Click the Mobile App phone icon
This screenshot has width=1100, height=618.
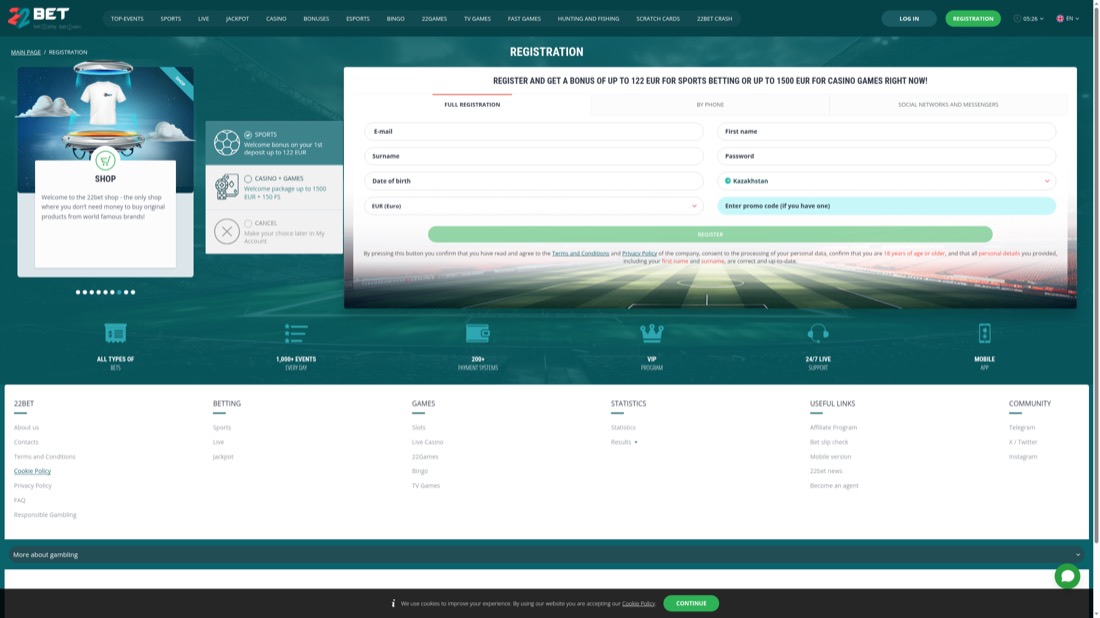tap(984, 333)
